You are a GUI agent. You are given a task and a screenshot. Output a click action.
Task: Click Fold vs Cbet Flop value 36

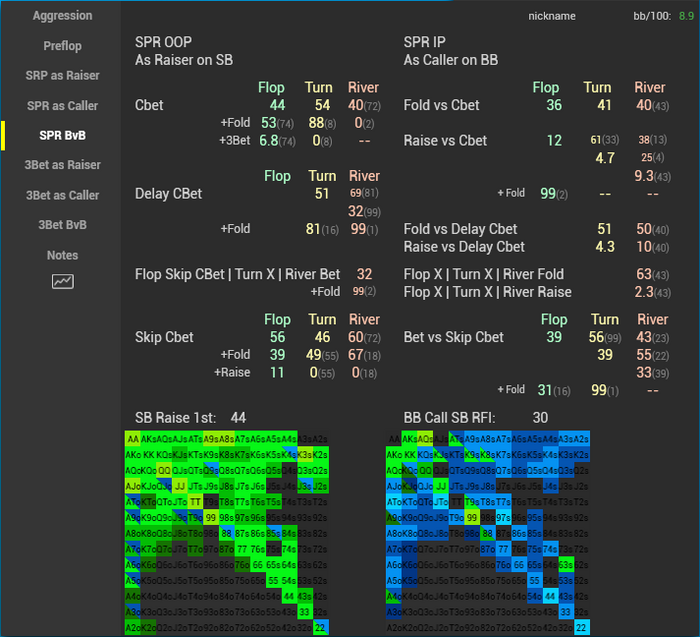click(x=554, y=105)
